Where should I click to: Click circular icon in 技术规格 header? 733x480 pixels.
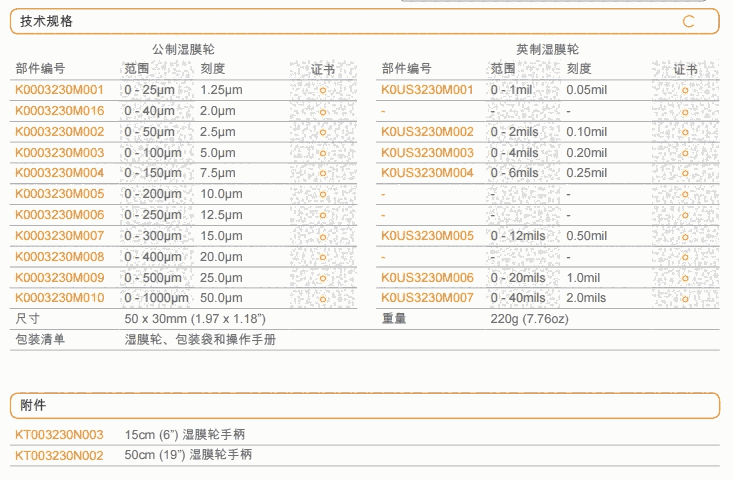point(688,21)
